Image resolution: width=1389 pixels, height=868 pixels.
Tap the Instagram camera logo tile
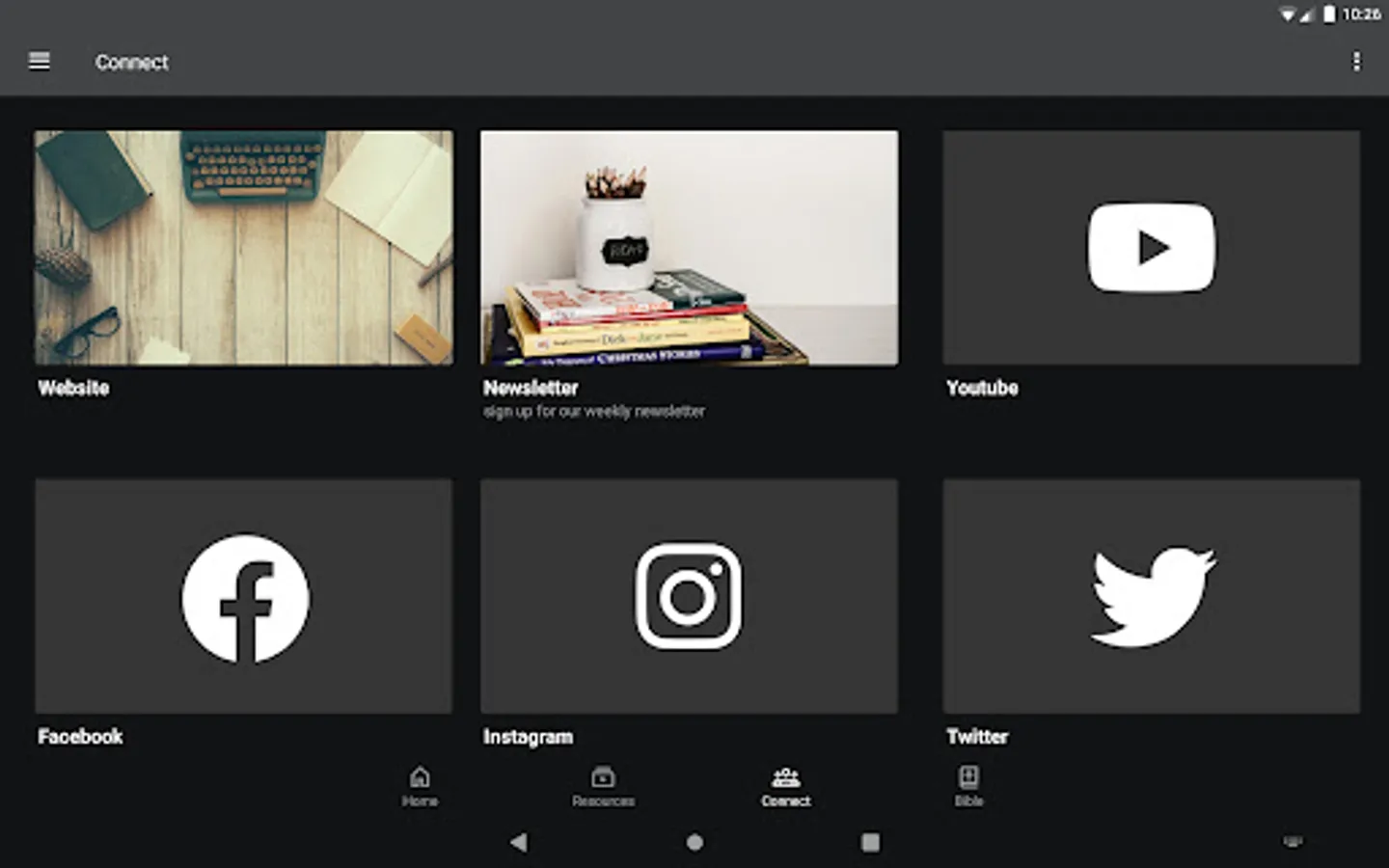tap(690, 597)
